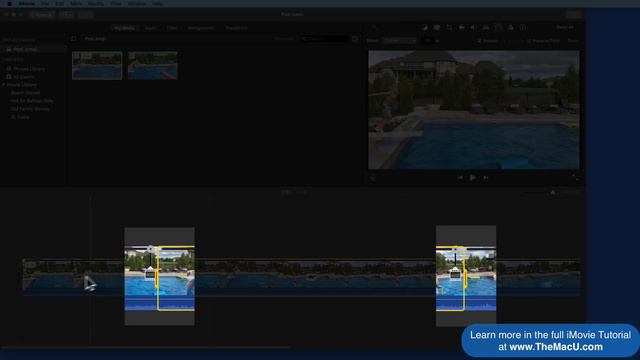Viewport: 640px width, 360px height.
Task: Open the Edit menu
Action: coord(60,4)
